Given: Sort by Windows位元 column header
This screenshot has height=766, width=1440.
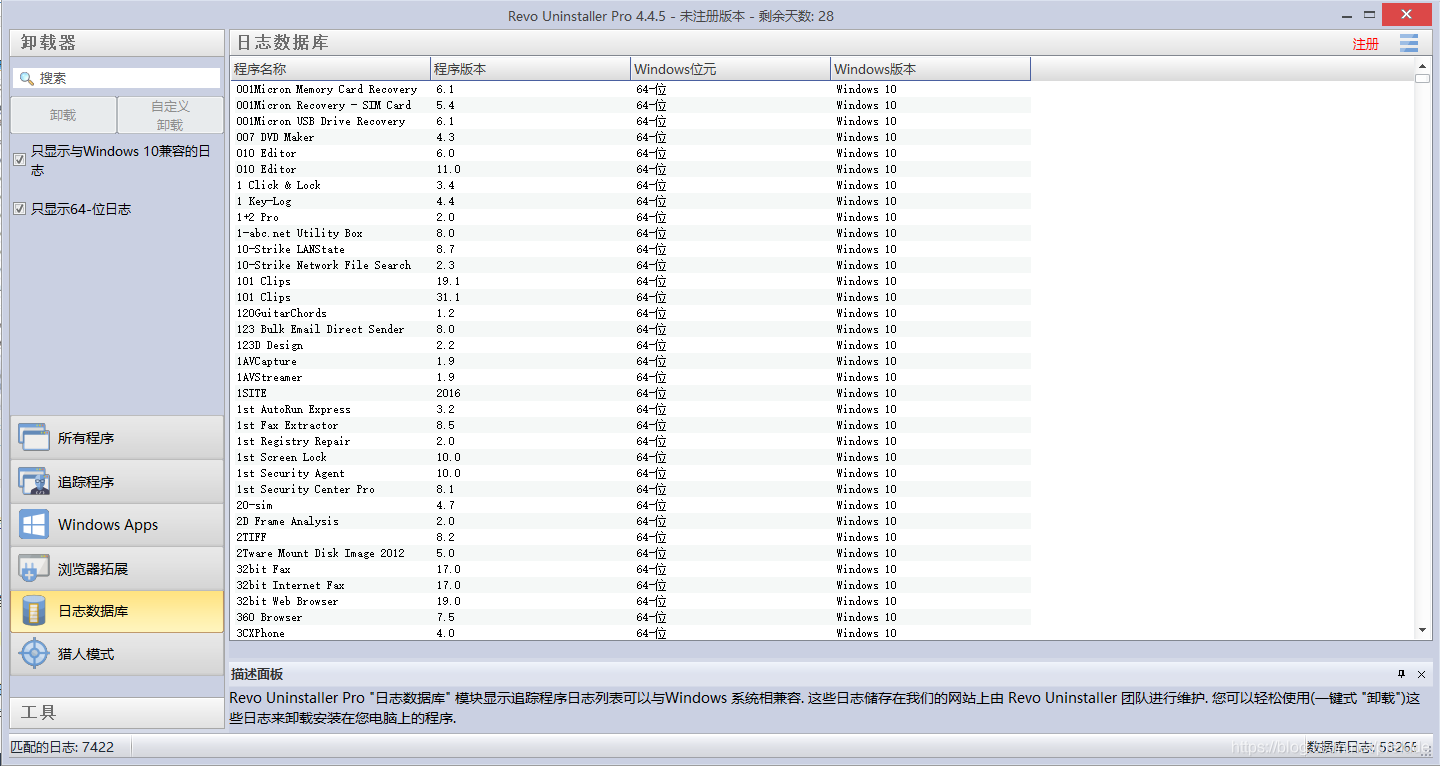Looking at the screenshot, I should pyautogui.click(x=731, y=69).
